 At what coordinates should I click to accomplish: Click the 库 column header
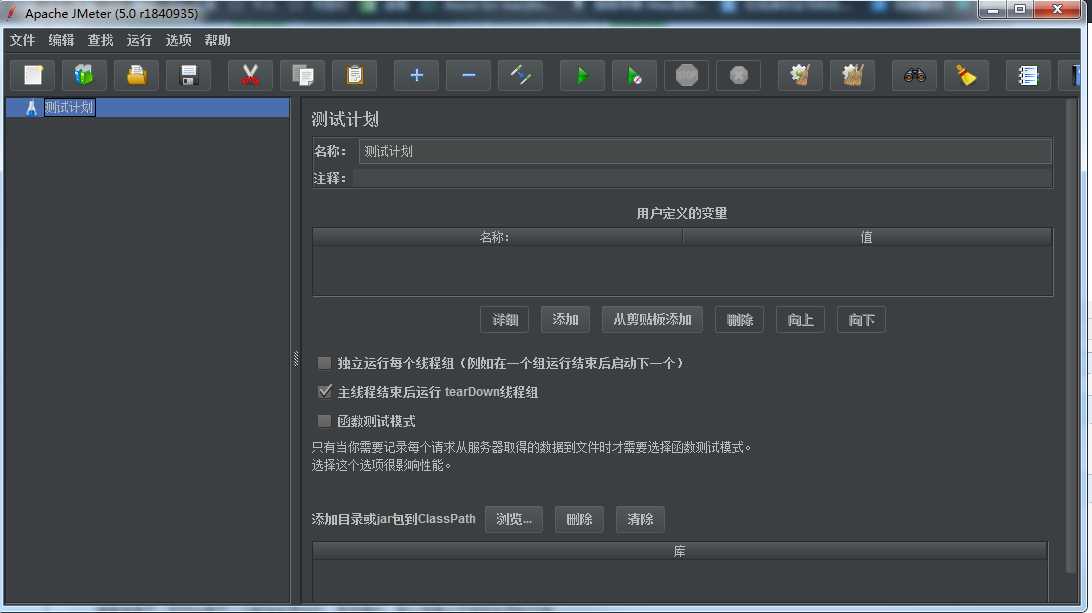point(680,552)
